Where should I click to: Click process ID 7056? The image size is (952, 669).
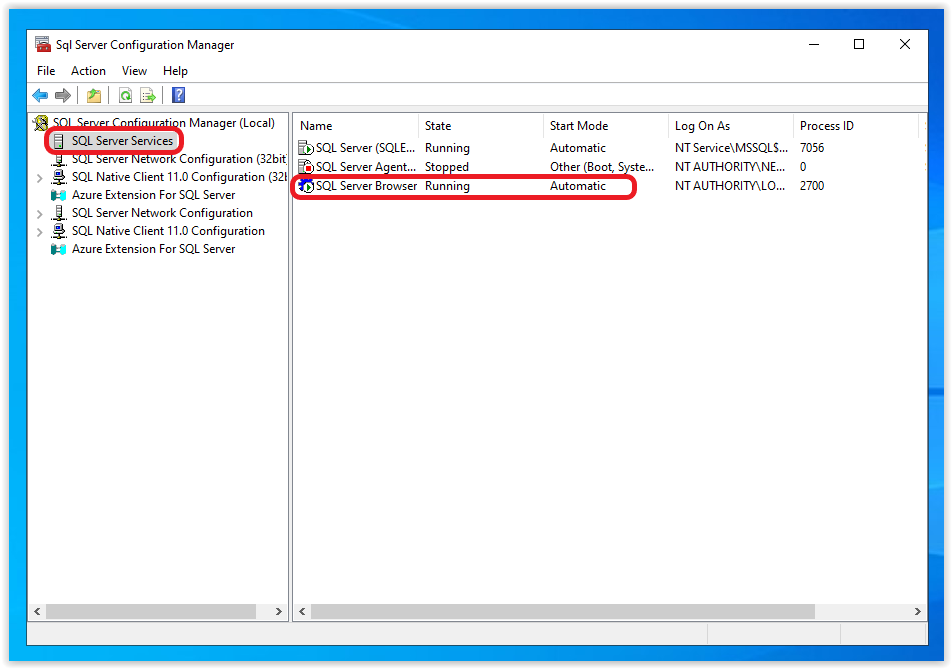[812, 148]
